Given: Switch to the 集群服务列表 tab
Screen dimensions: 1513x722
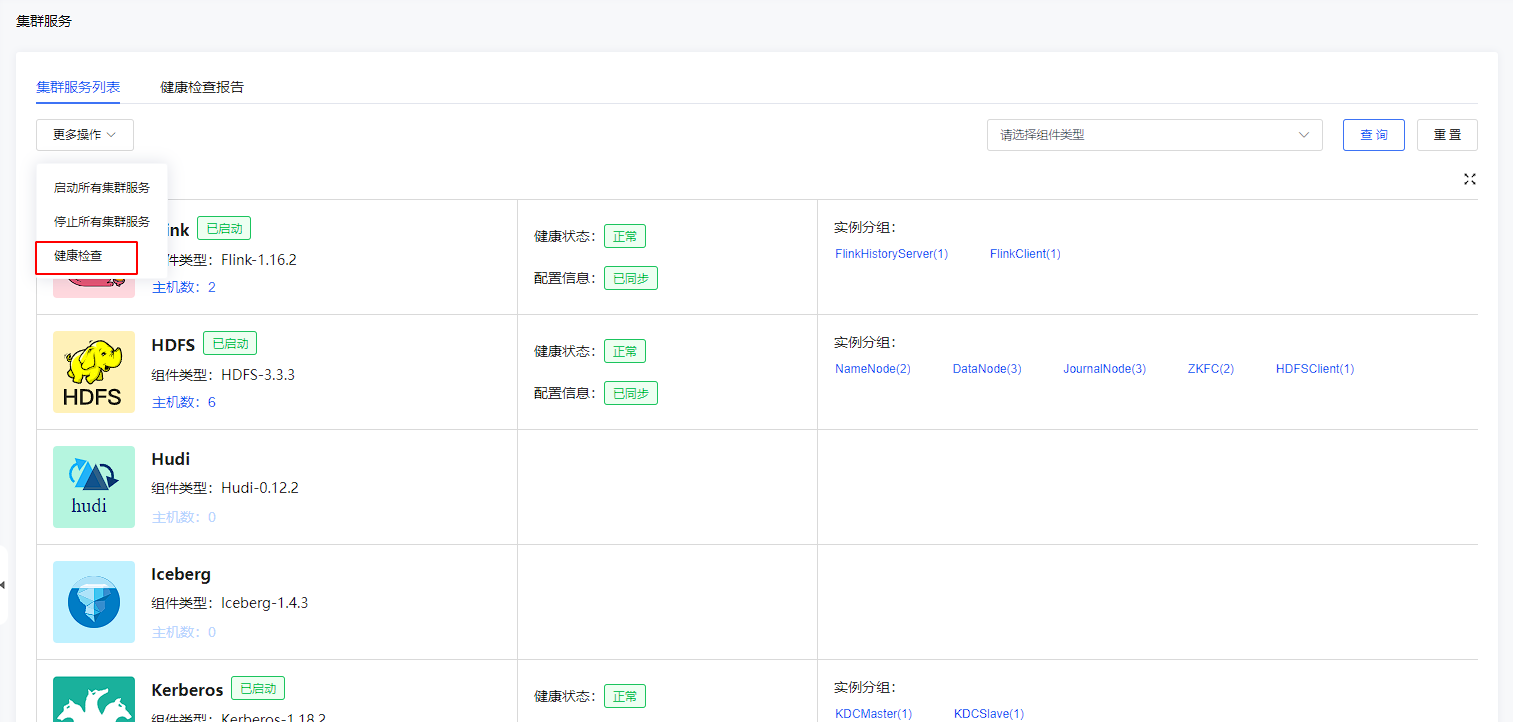Looking at the screenshot, I should (x=78, y=87).
